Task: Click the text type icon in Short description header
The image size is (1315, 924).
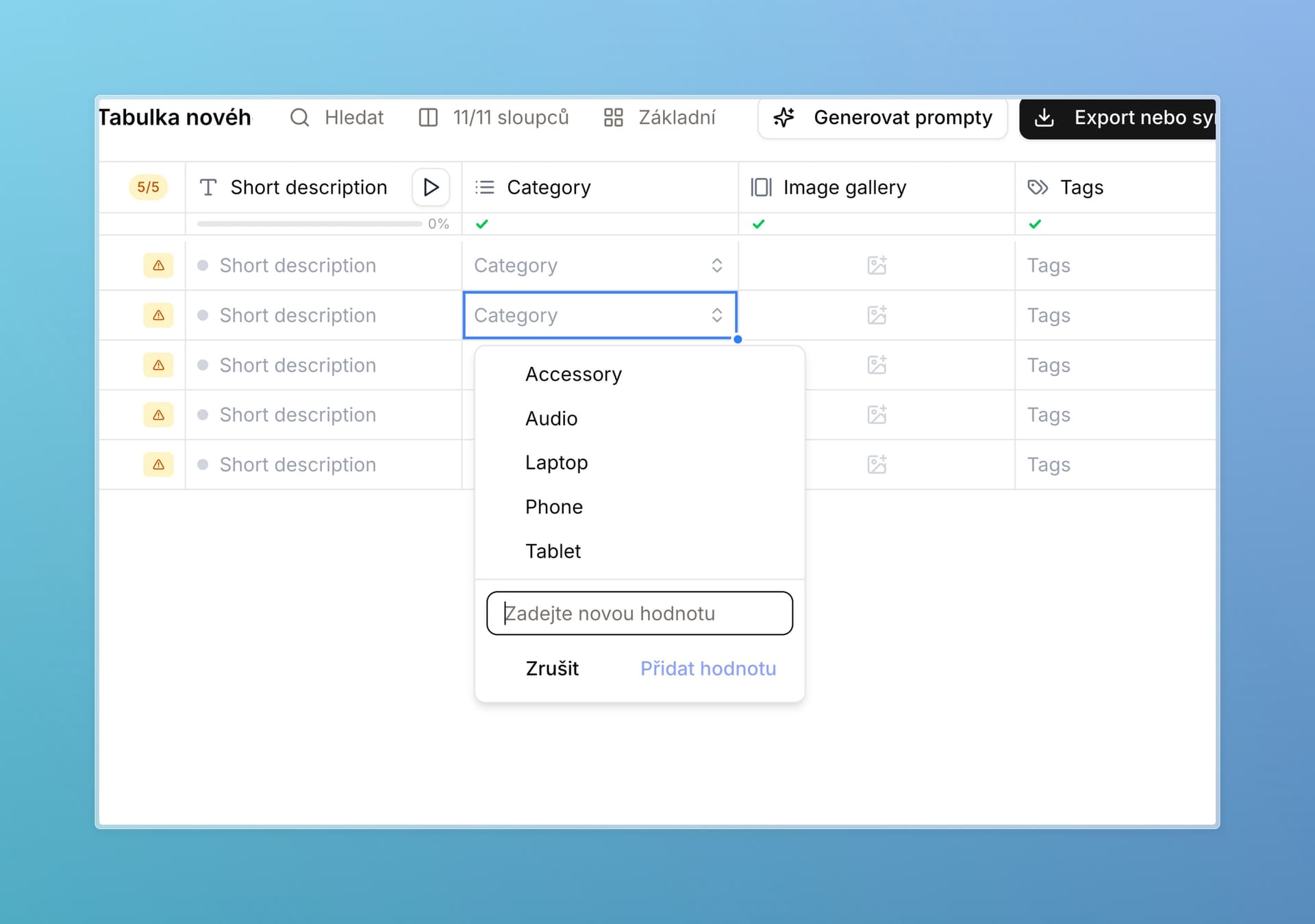Action: (208, 187)
